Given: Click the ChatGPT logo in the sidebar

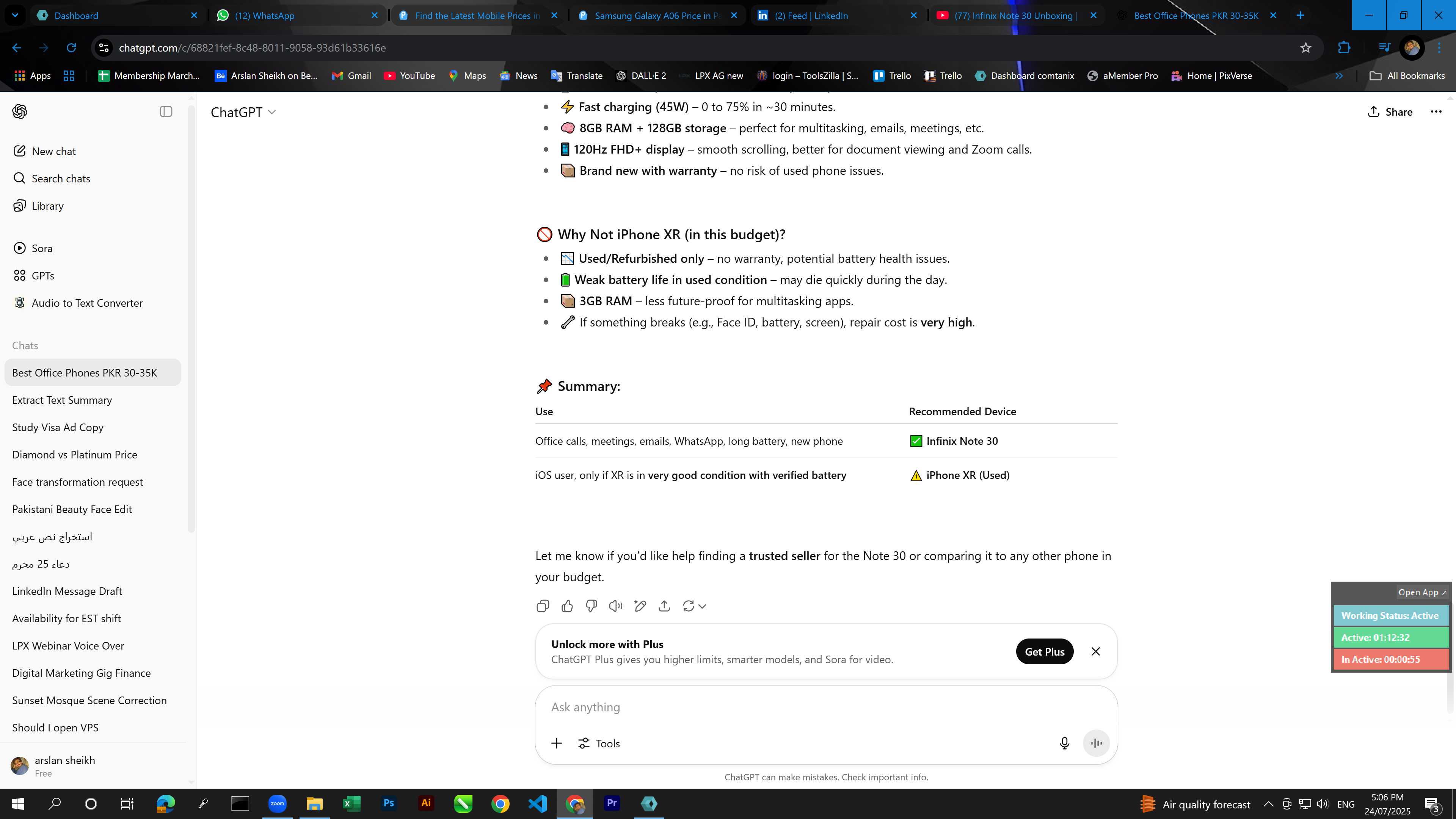Looking at the screenshot, I should point(20,112).
